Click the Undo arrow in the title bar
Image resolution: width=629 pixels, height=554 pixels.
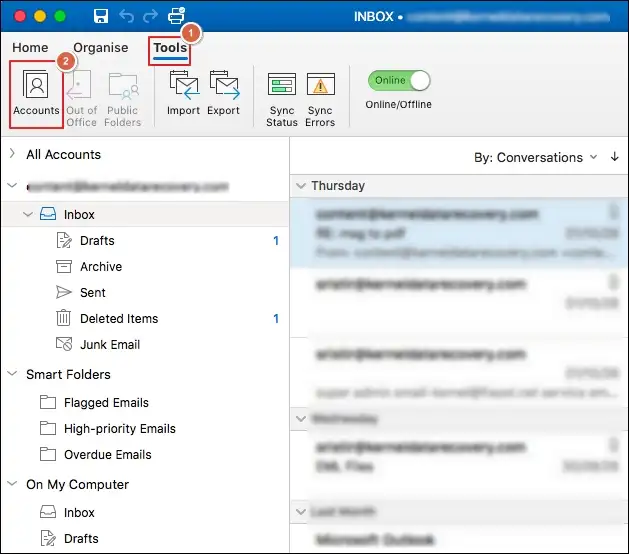pyautogui.click(x=126, y=16)
